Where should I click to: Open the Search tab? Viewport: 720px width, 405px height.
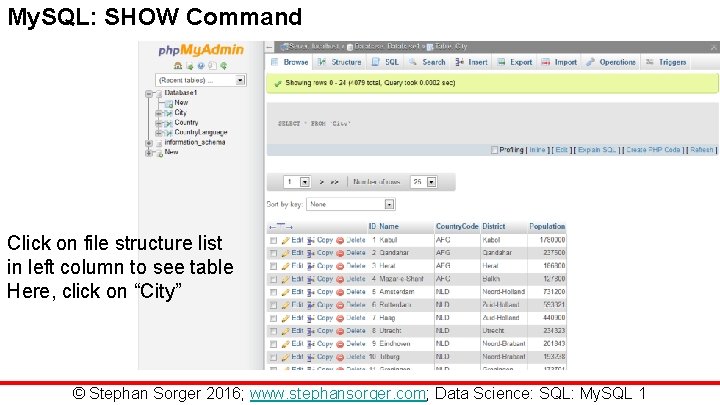(x=428, y=62)
